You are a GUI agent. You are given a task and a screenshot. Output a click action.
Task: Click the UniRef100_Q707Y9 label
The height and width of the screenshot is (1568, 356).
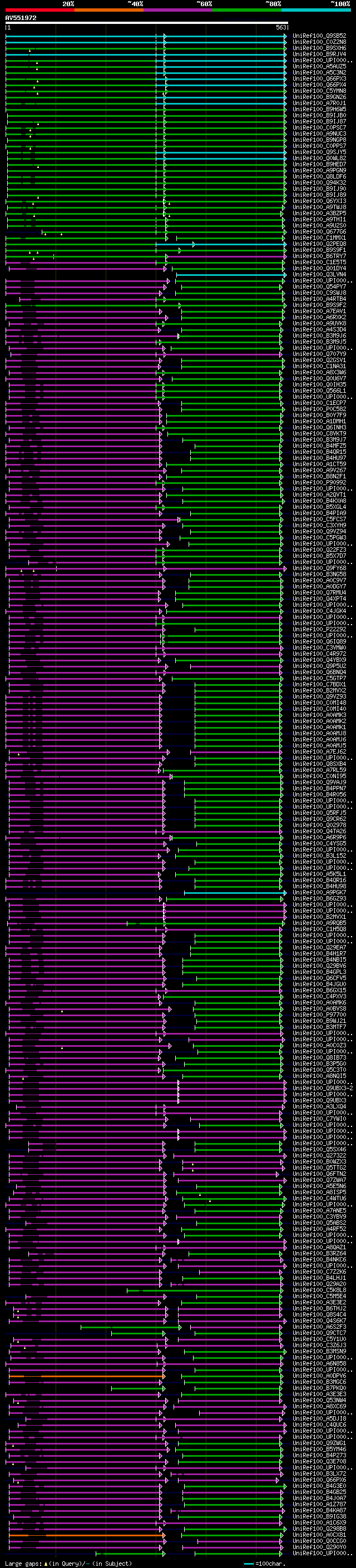click(319, 354)
